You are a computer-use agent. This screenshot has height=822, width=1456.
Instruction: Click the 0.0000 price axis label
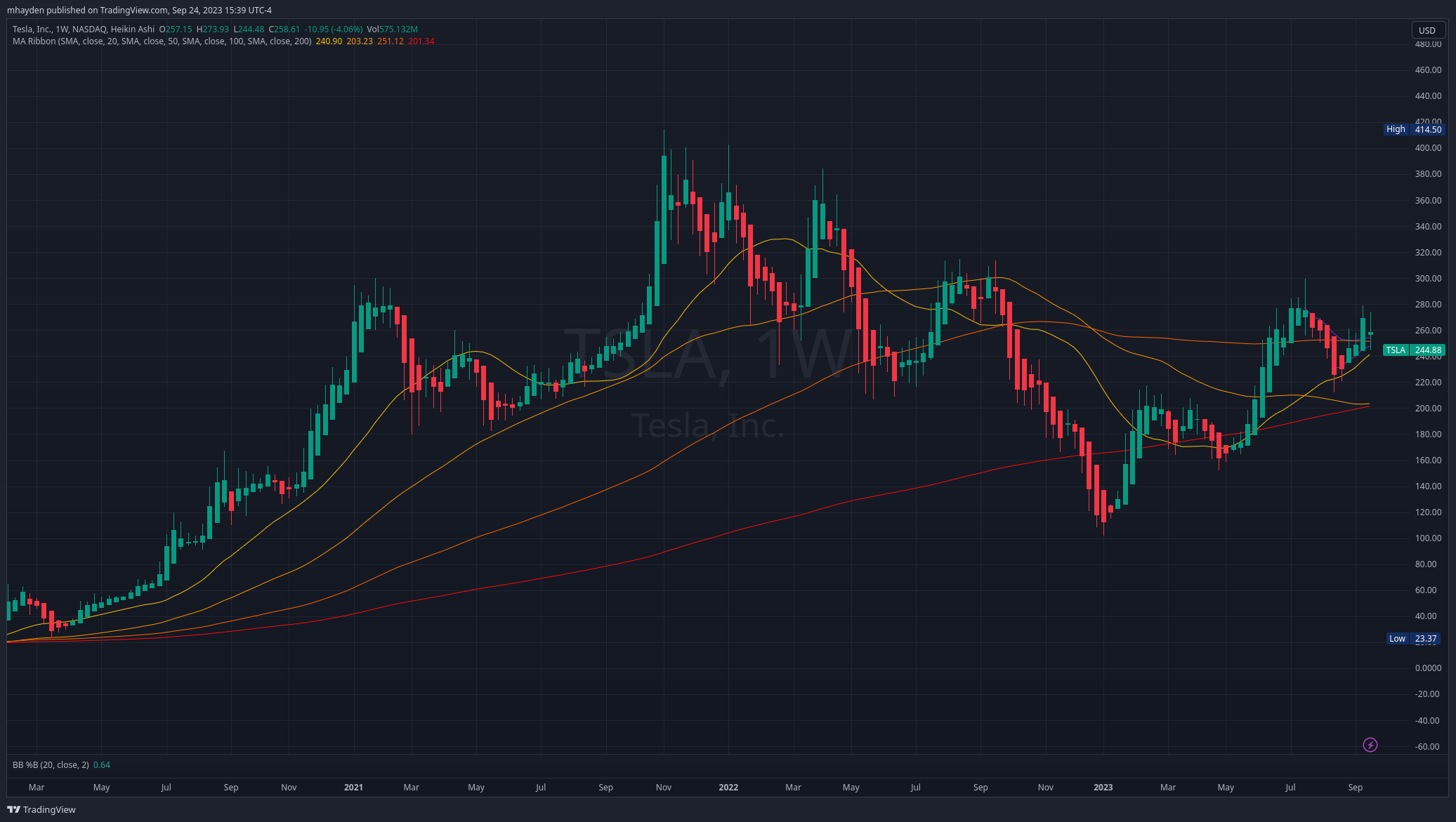click(1429, 668)
